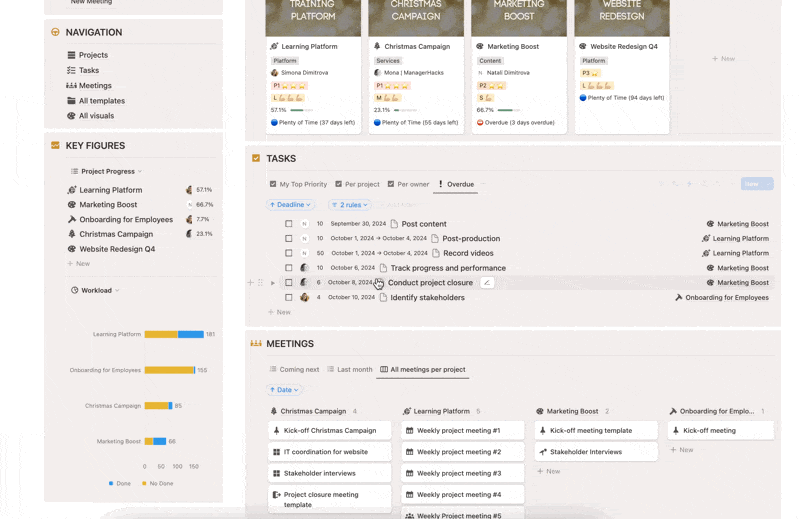Open Onboarding for Employees relation on Identify stakeholders
This screenshot has width=800, height=519.
tap(722, 298)
